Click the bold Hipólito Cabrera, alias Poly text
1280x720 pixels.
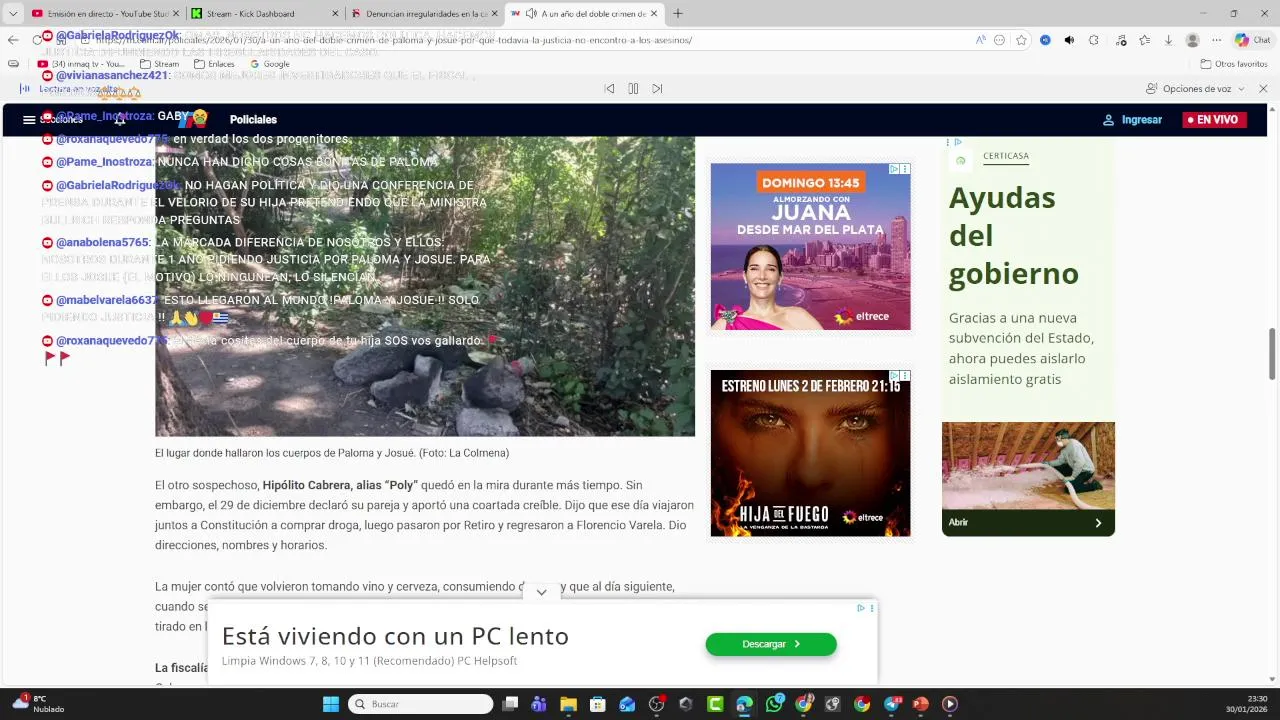[340, 485]
